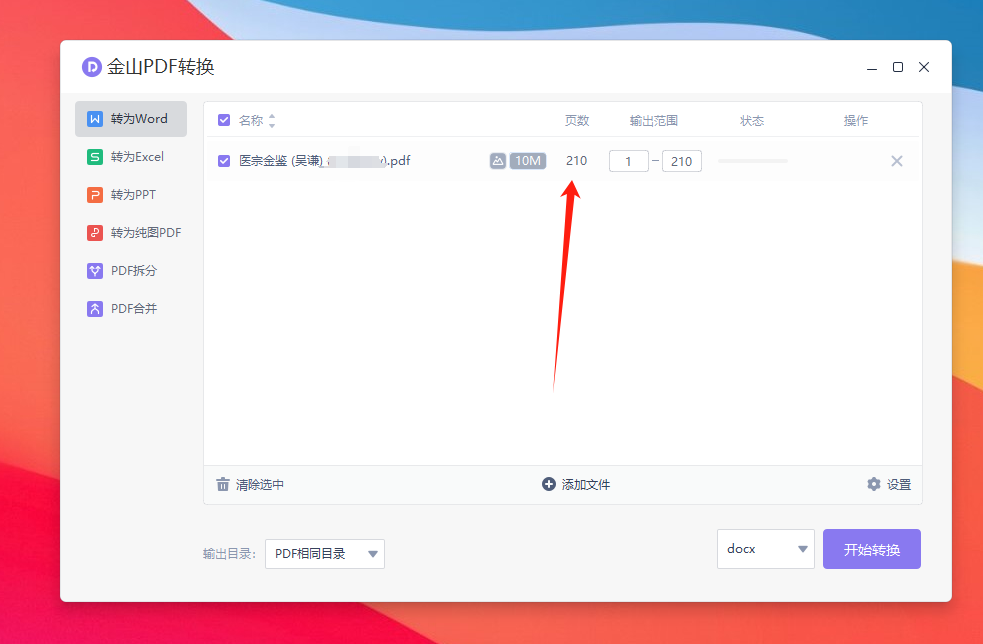Click the PDF拆分 split icon
The image size is (983, 644).
[95, 271]
